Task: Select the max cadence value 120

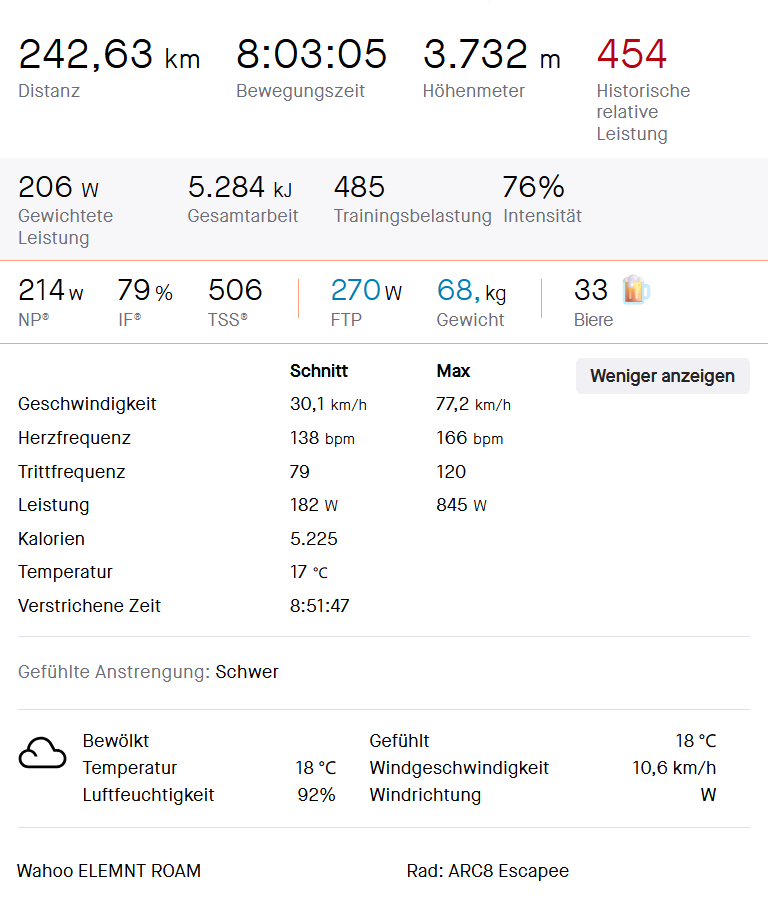Action: coord(451,472)
